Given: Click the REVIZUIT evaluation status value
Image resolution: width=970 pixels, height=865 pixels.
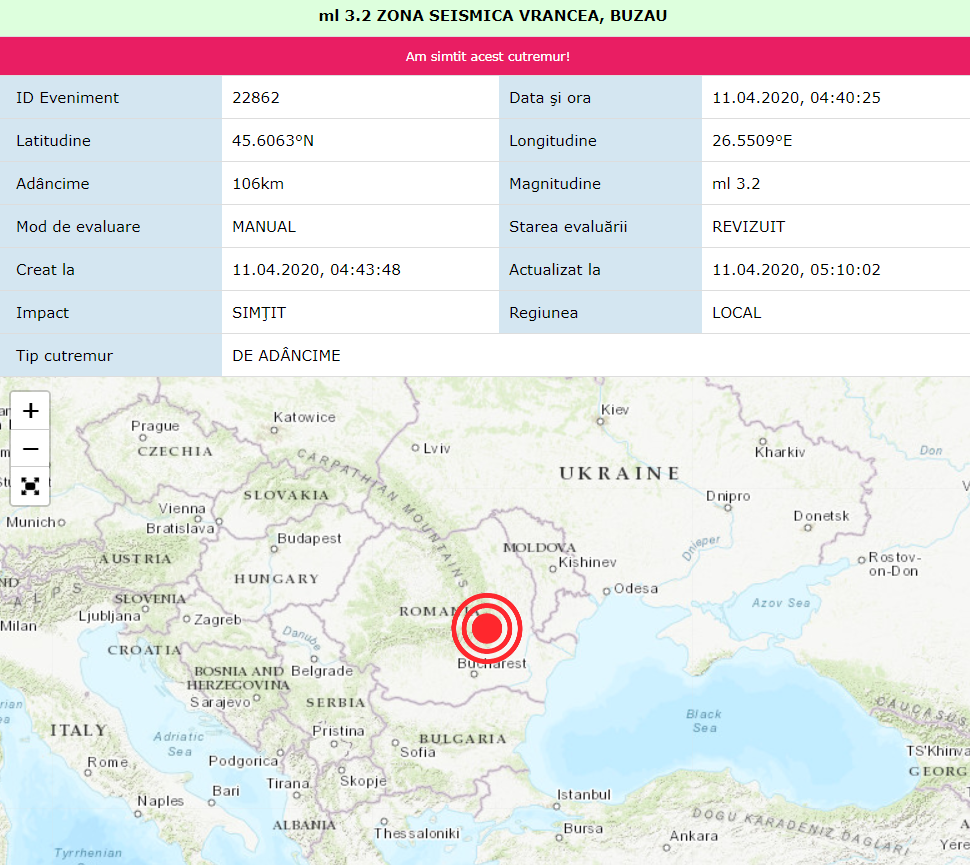Looking at the screenshot, I should pos(748,227).
